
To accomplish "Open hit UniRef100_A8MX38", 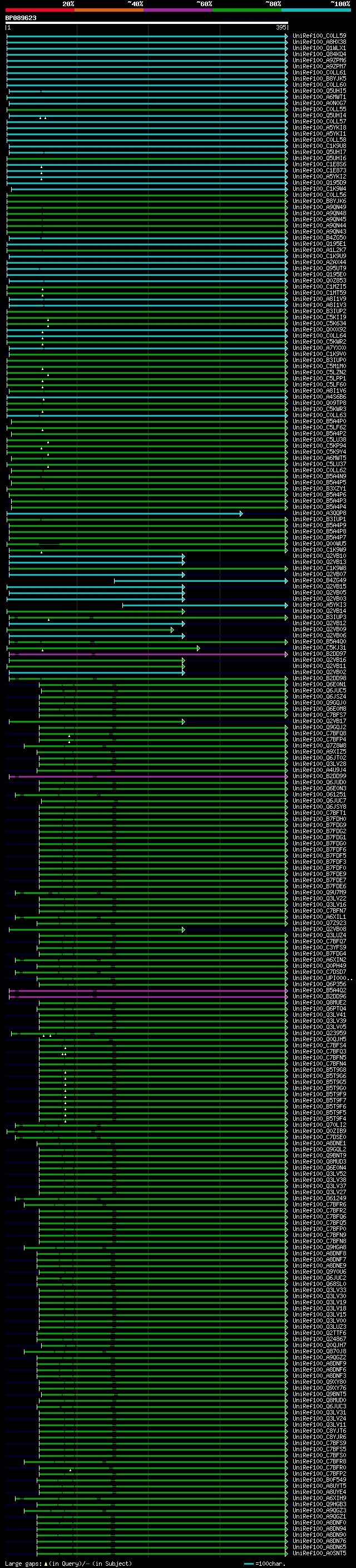I will tap(319, 42).
